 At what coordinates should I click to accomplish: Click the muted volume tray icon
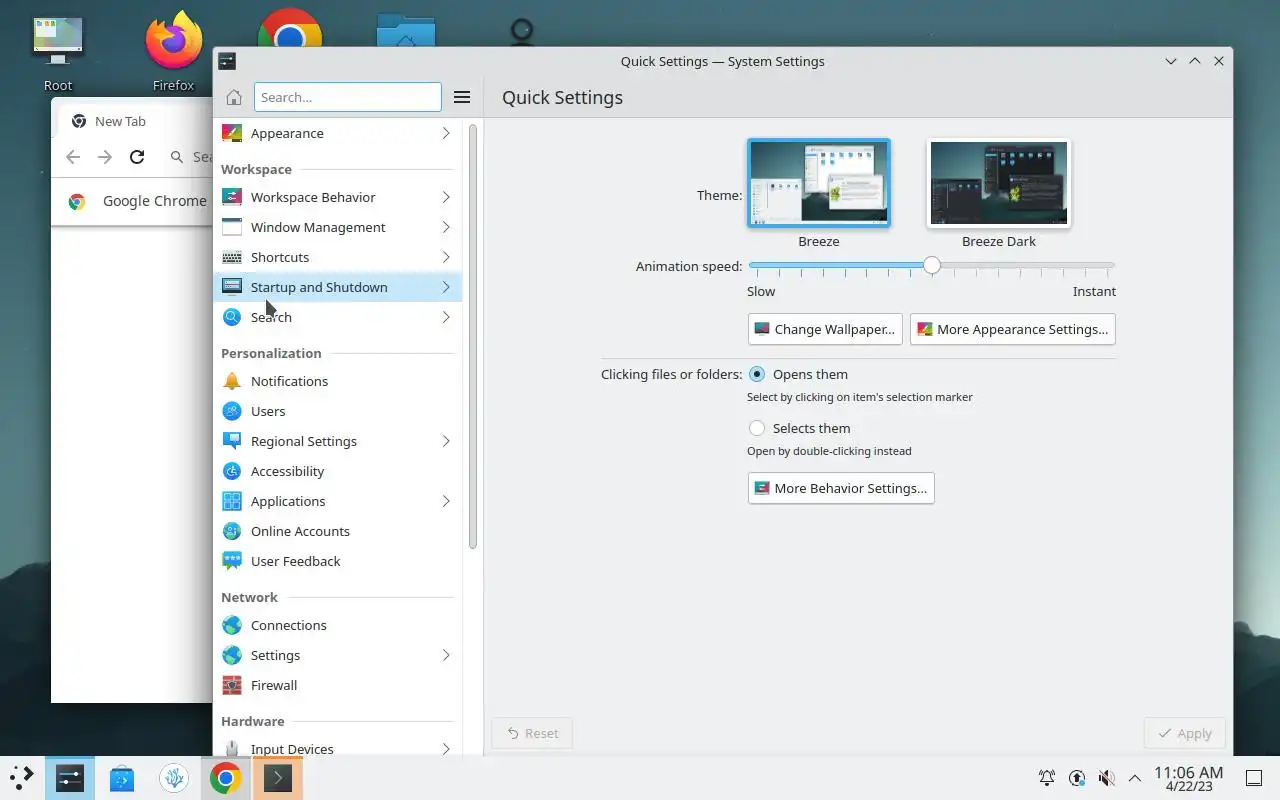click(x=1106, y=777)
